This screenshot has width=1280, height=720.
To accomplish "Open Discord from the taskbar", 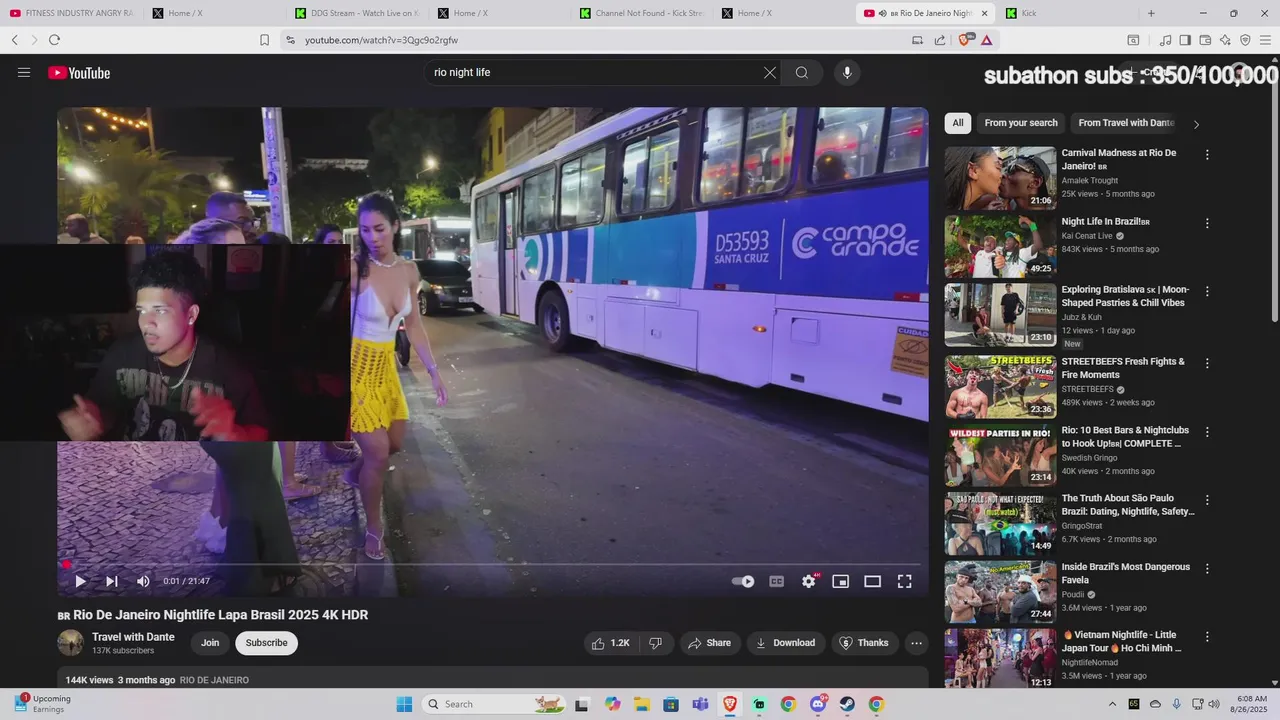I will point(818,704).
